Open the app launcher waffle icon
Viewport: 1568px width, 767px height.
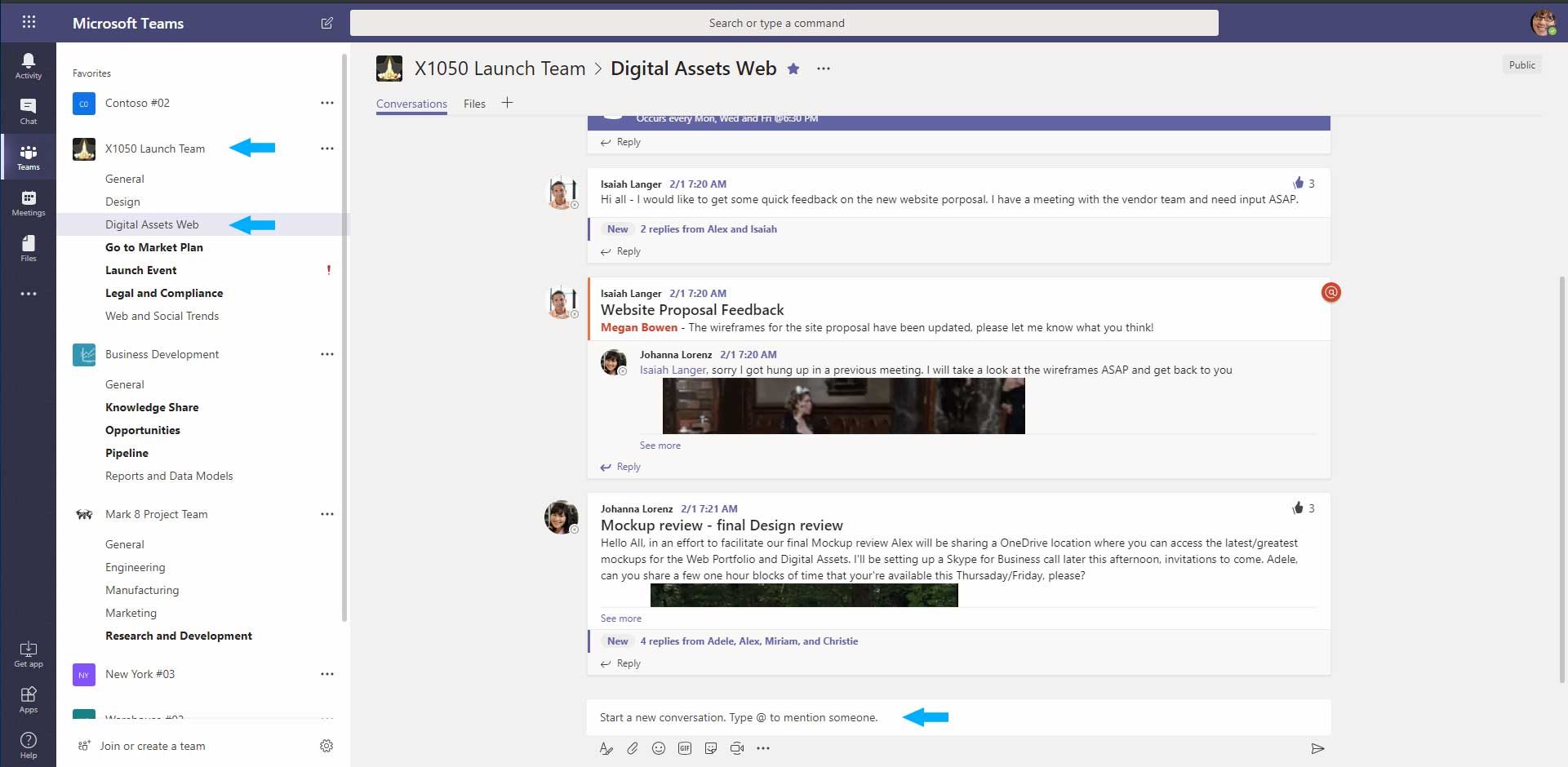coord(29,22)
